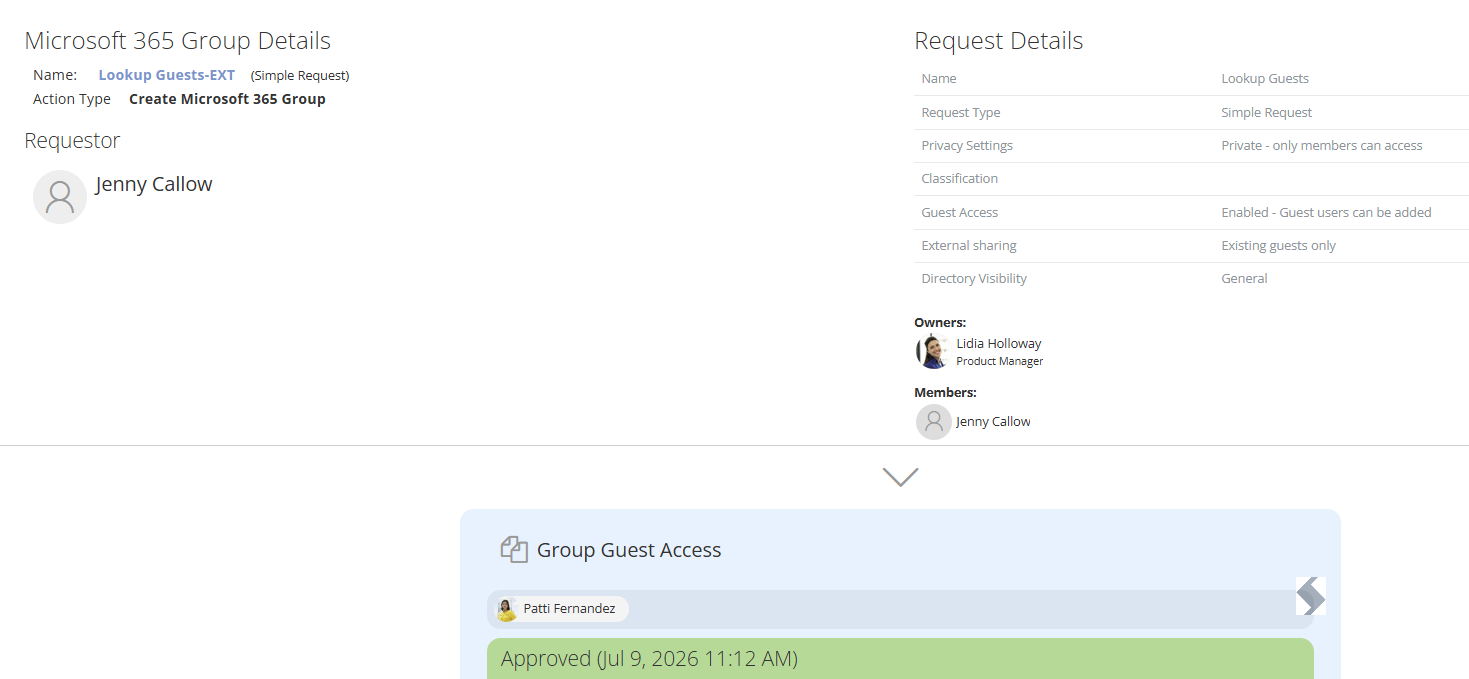Image resolution: width=1469 pixels, height=679 pixels.
Task: Click the Owners: label
Action: point(939,322)
